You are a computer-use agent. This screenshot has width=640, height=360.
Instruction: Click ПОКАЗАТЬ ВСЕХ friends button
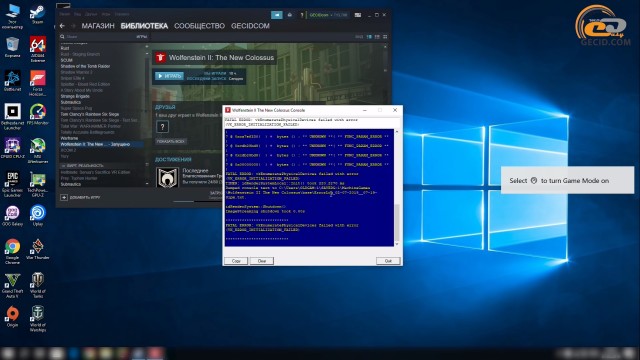click(171, 141)
